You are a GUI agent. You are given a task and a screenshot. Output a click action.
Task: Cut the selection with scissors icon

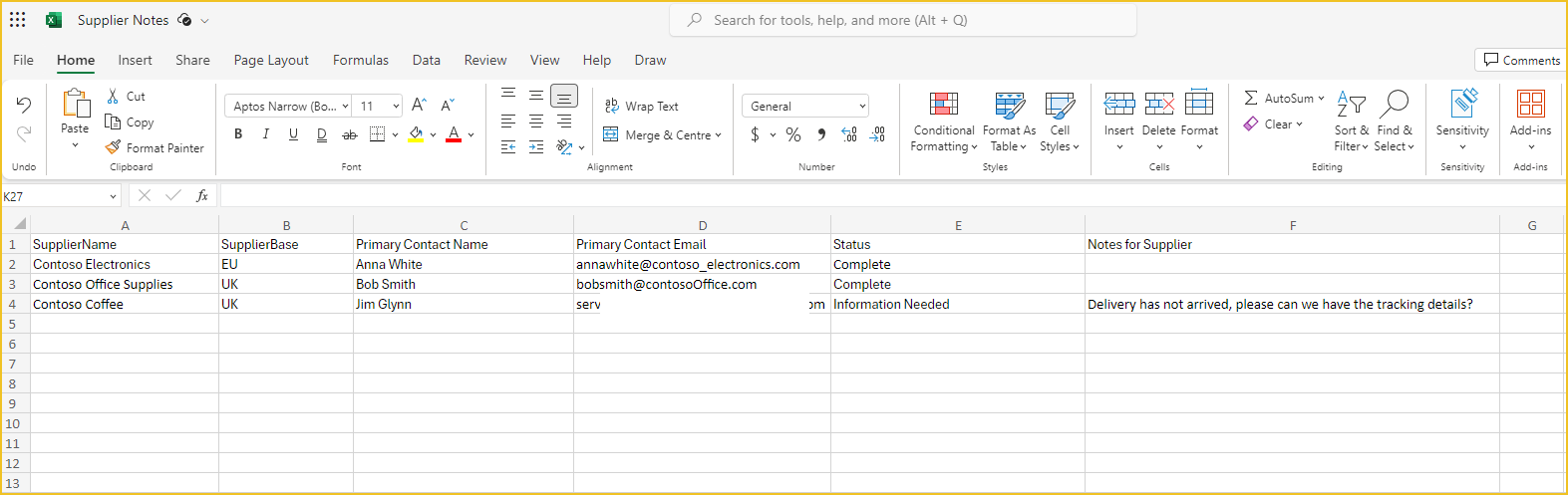114,97
